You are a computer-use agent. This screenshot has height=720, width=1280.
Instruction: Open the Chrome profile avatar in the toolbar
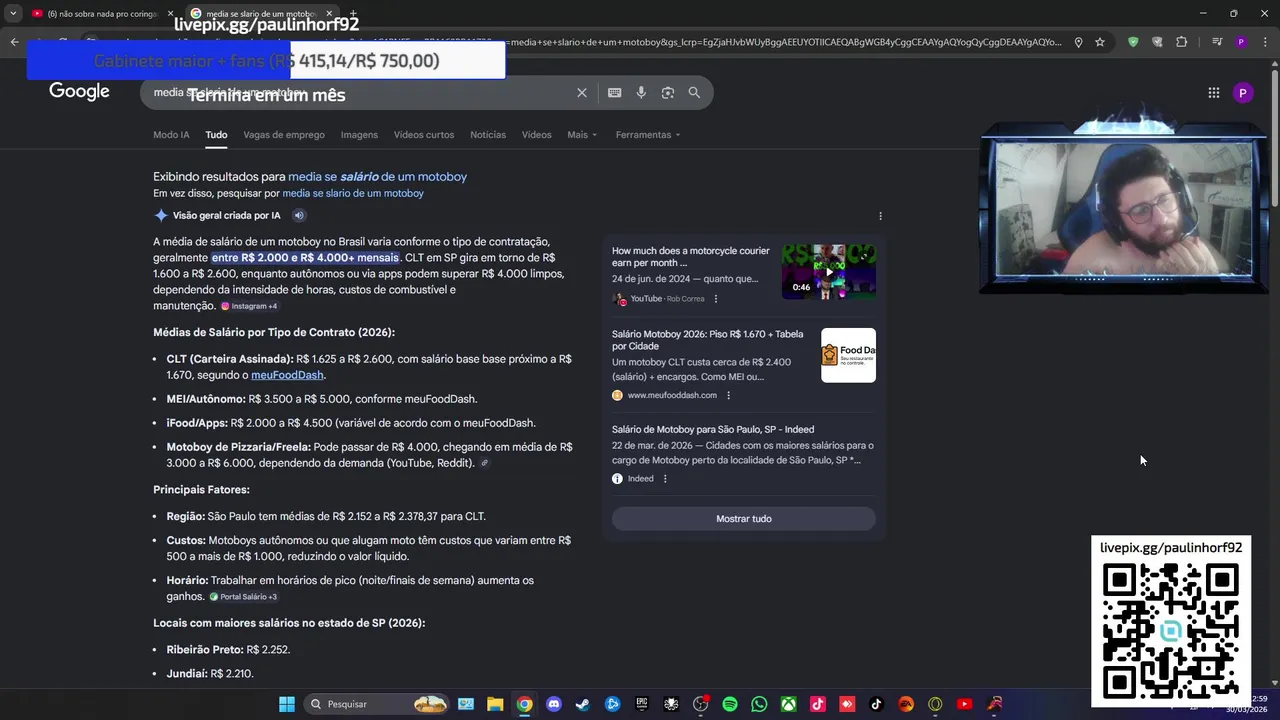[x=1241, y=42]
